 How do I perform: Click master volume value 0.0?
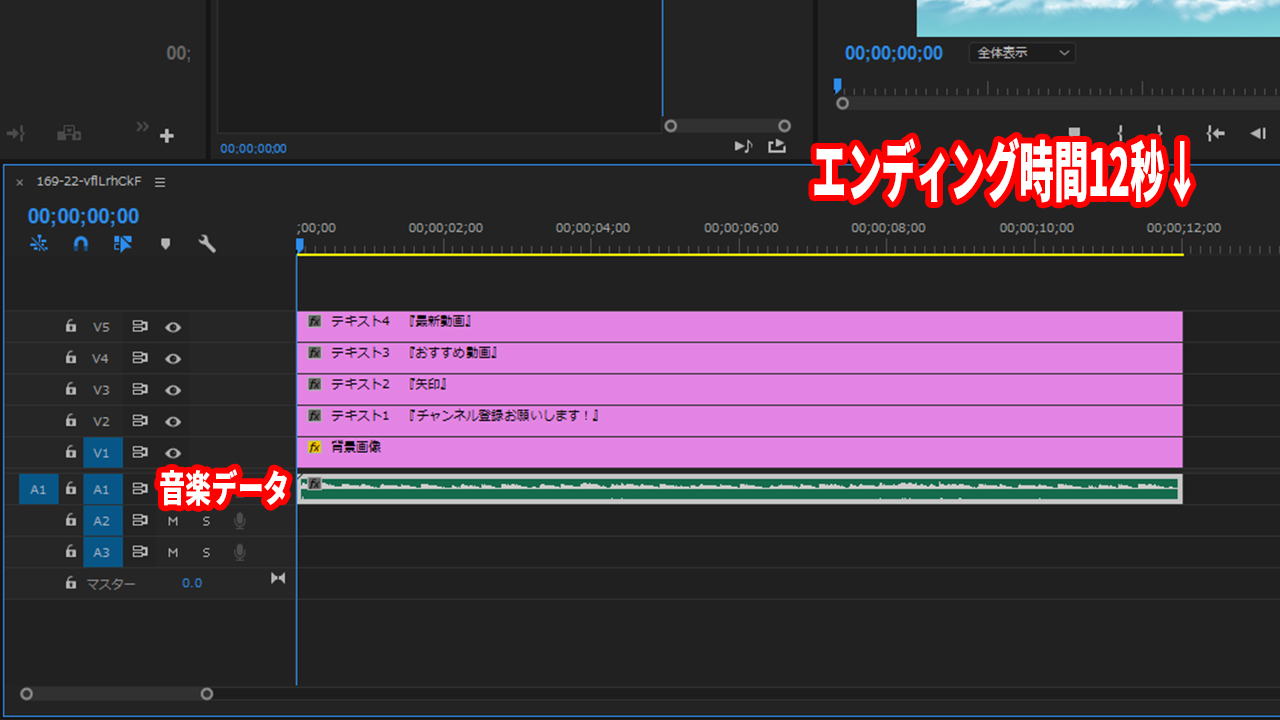pos(192,583)
